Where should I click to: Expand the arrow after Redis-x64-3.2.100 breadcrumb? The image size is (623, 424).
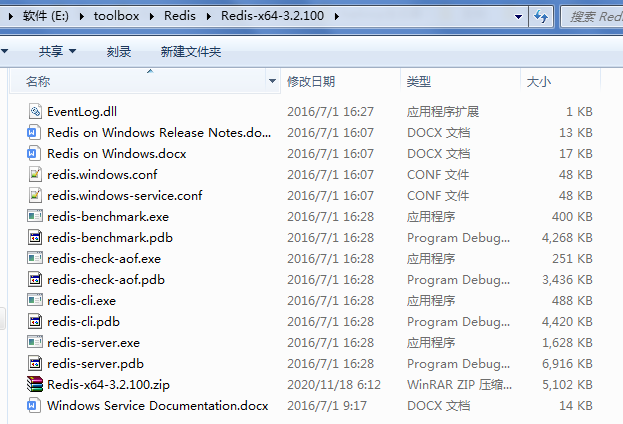(x=337, y=16)
